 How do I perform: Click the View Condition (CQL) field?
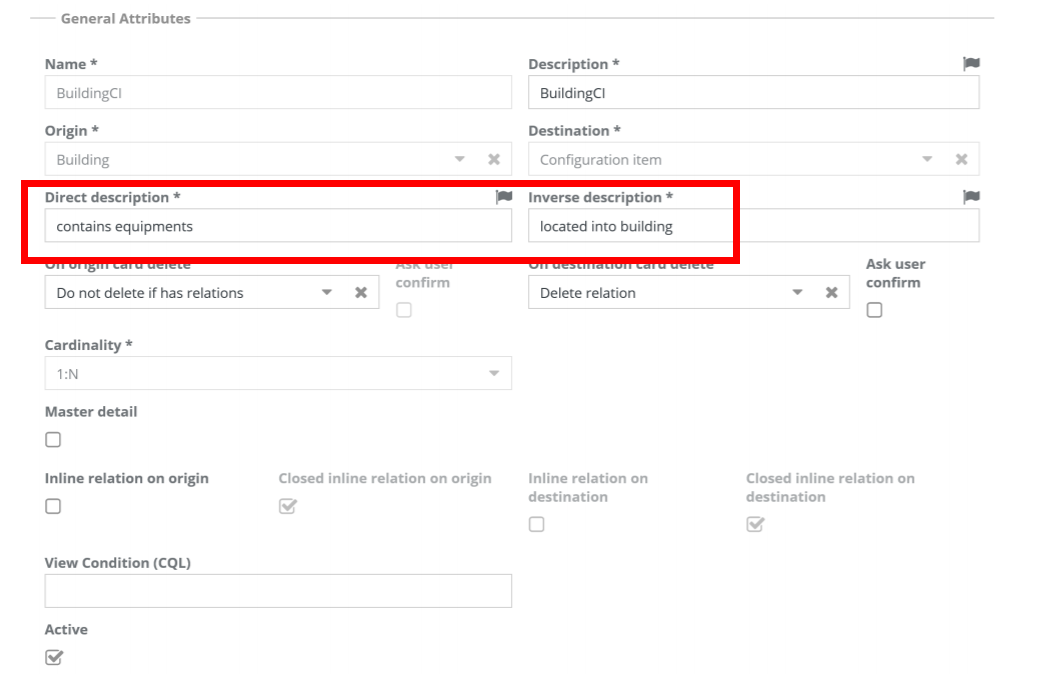(x=278, y=591)
